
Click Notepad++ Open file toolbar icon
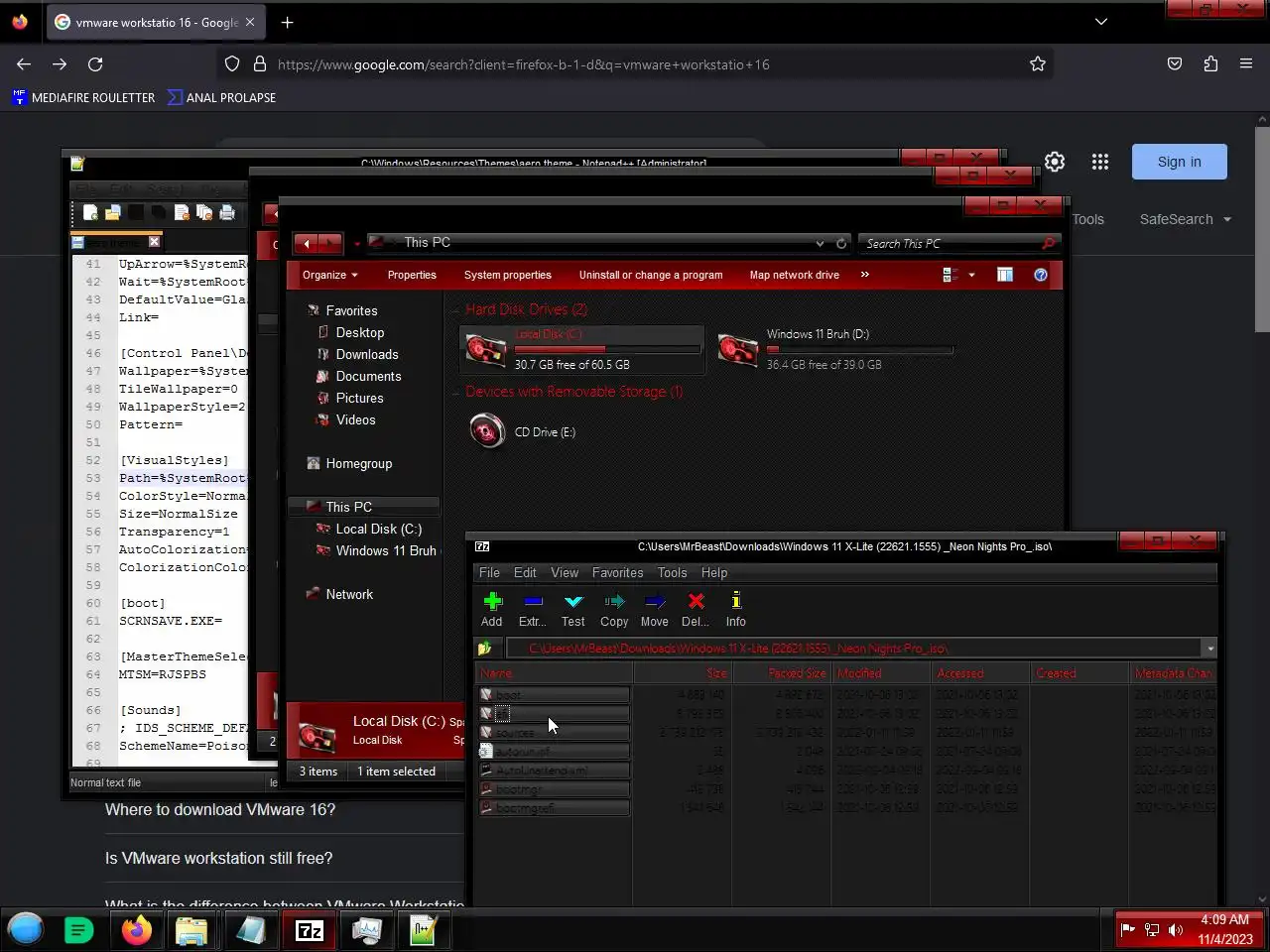point(113,212)
